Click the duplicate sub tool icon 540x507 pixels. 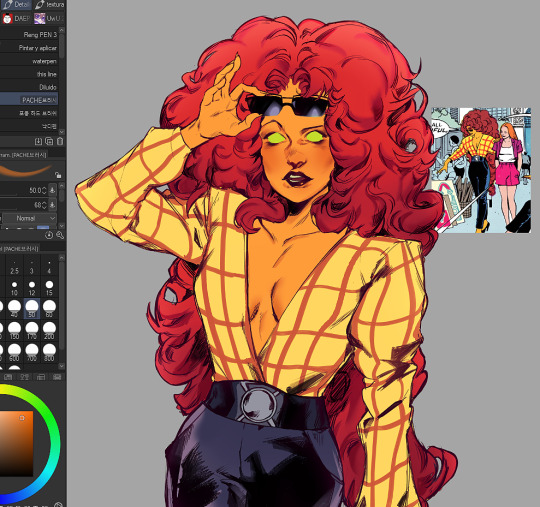(x=49, y=142)
